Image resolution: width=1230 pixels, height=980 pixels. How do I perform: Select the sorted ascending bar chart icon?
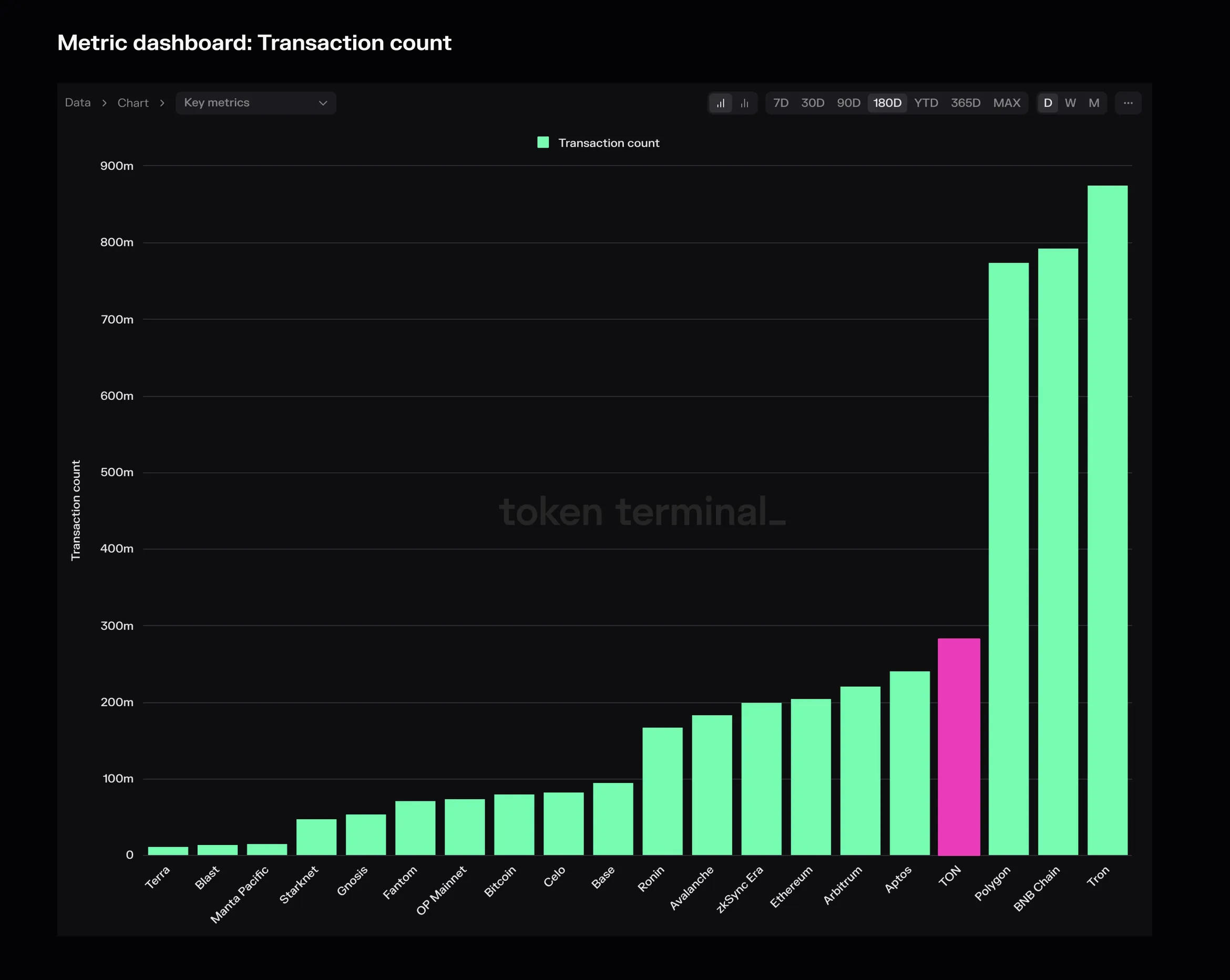point(721,103)
